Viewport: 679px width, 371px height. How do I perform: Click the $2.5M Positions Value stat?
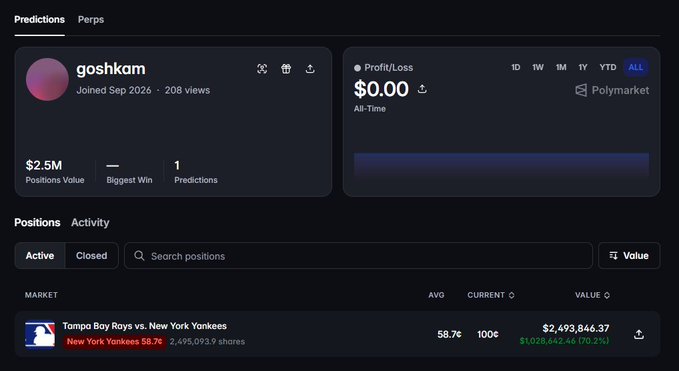55,171
